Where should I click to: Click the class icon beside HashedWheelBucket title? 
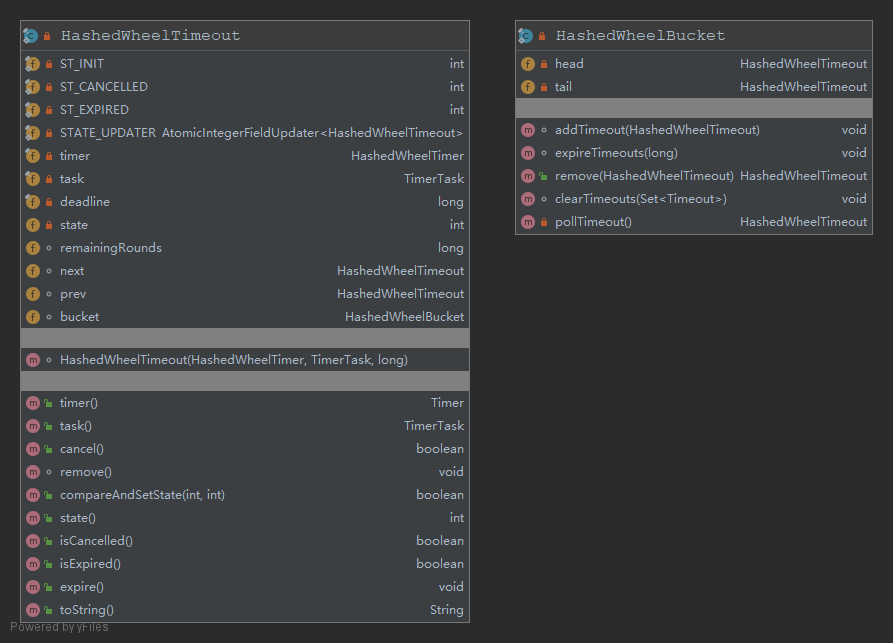(x=526, y=36)
